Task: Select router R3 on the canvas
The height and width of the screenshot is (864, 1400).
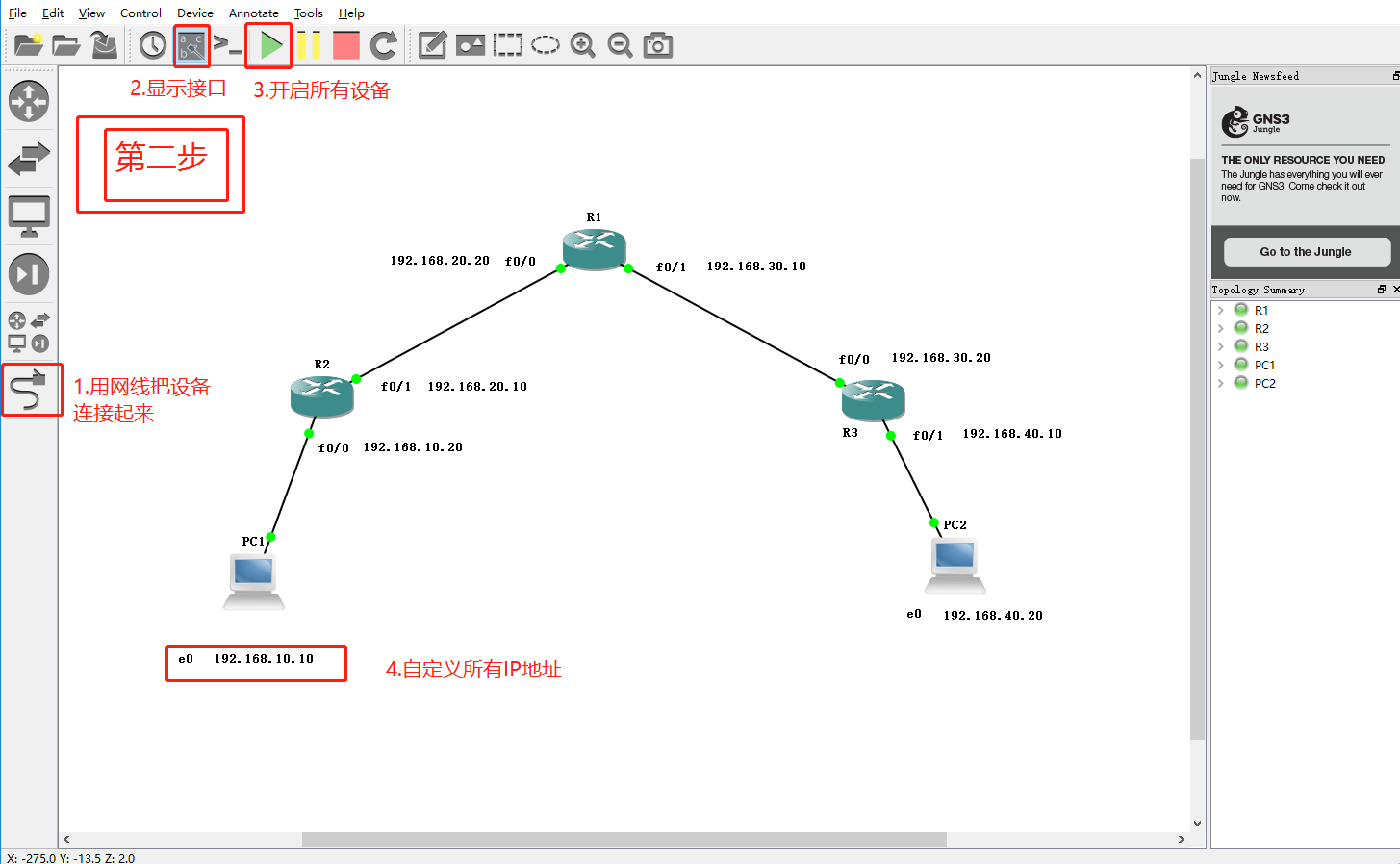Action: [873, 399]
